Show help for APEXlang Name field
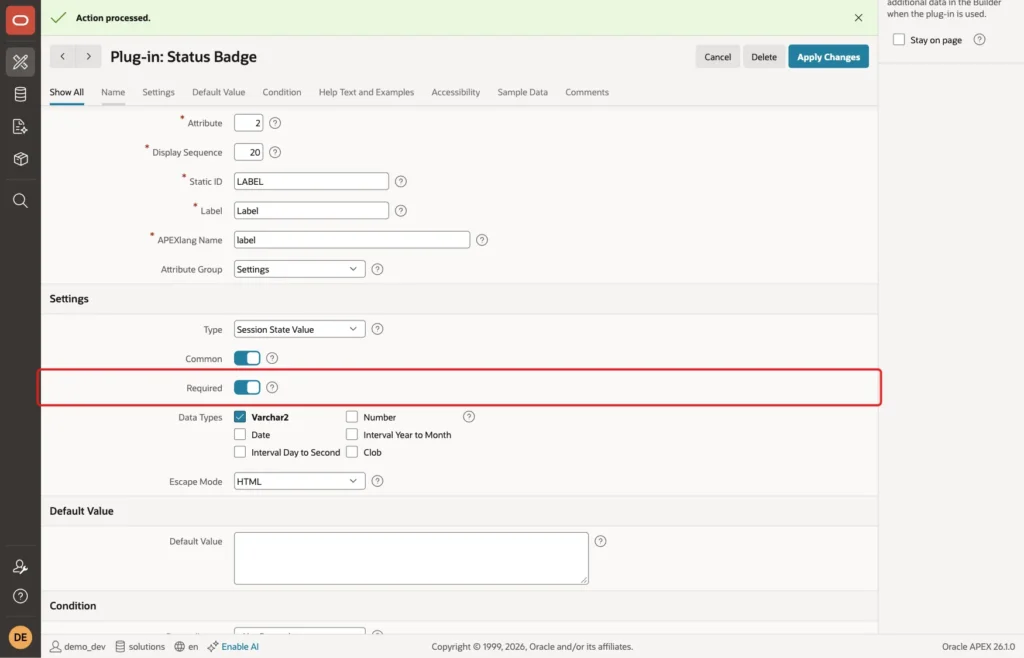 (x=482, y=240)
